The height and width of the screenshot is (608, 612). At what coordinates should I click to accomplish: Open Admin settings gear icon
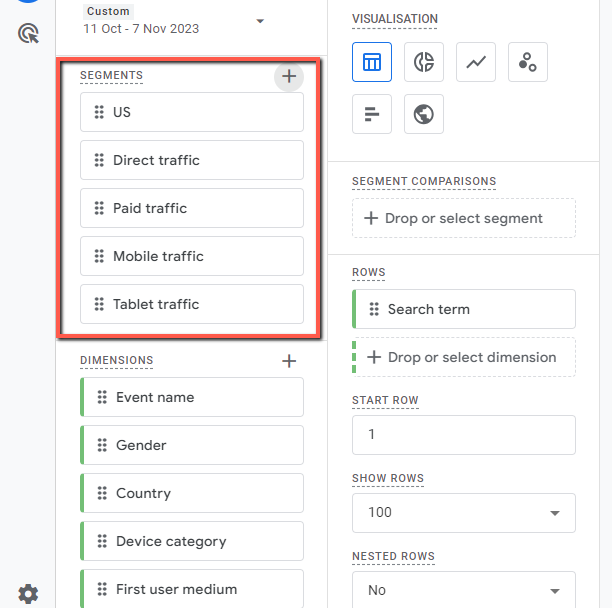28,594
